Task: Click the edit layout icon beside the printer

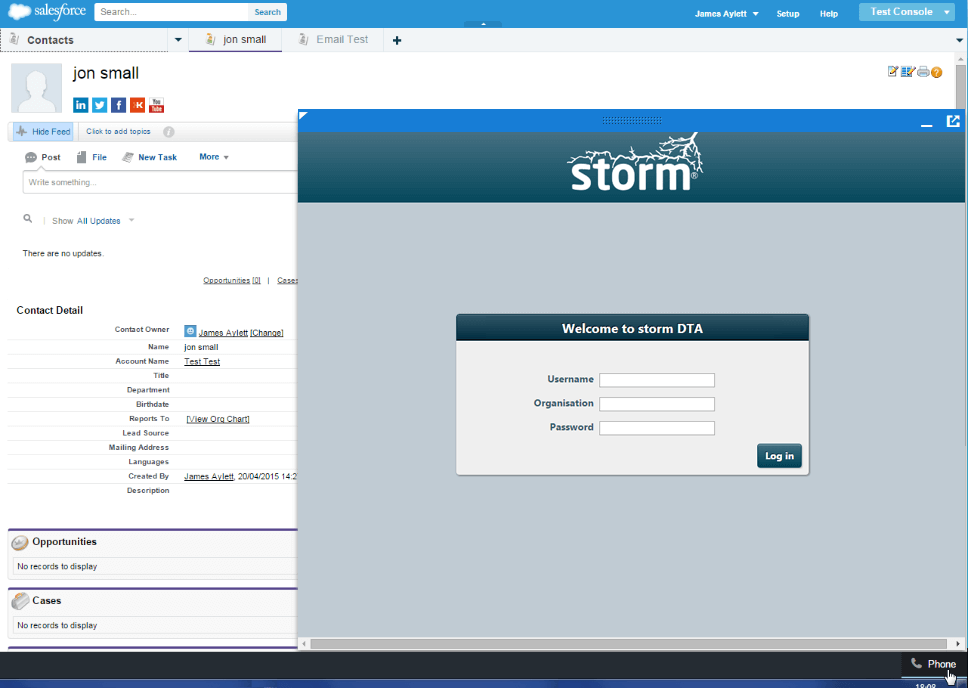Action: tap(908, 72)
